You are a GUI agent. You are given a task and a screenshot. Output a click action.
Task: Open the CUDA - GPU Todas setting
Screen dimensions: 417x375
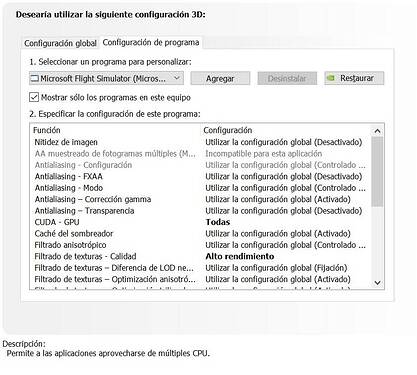click(x=218, y=222)
